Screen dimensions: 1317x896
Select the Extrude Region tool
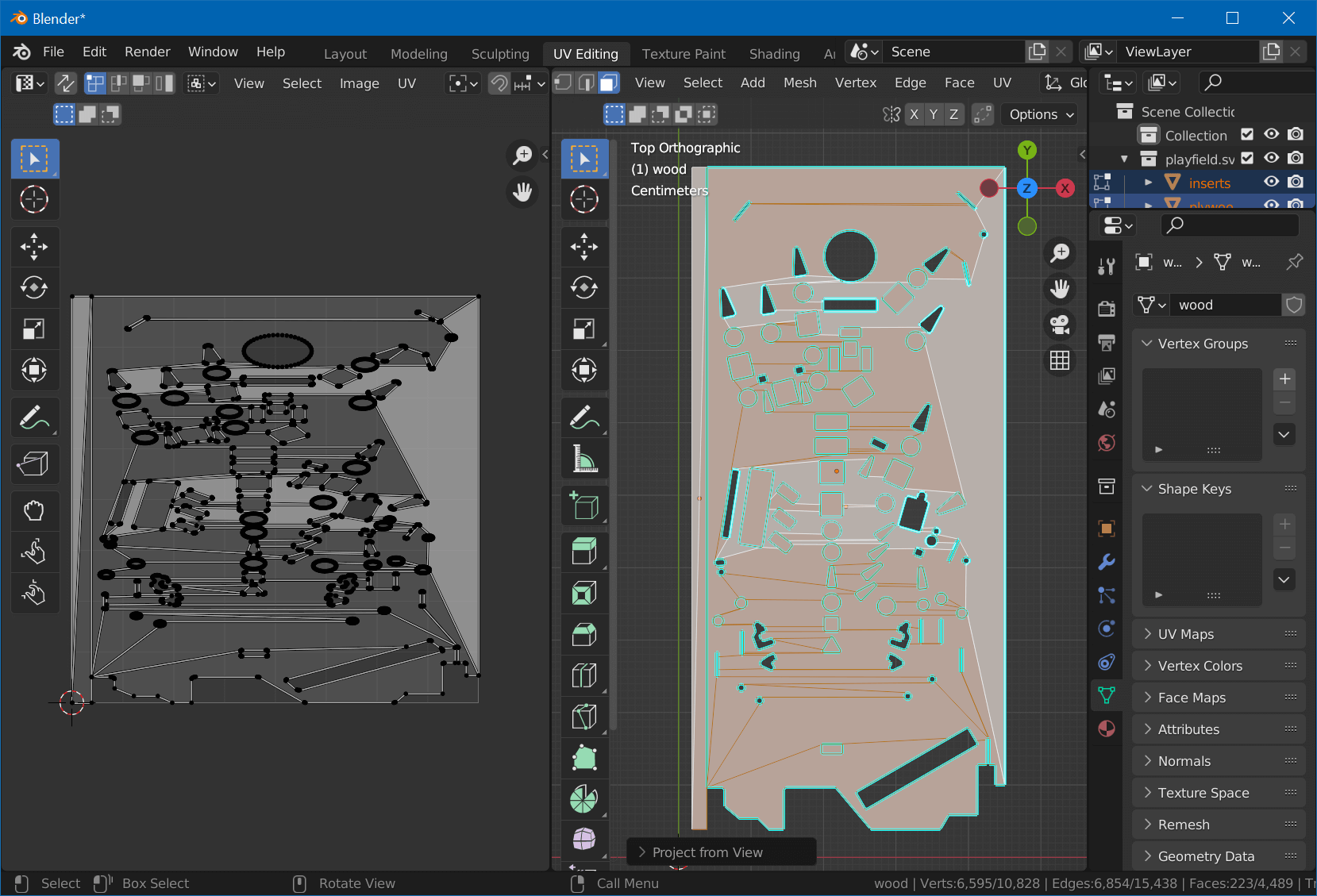(585, 552)
